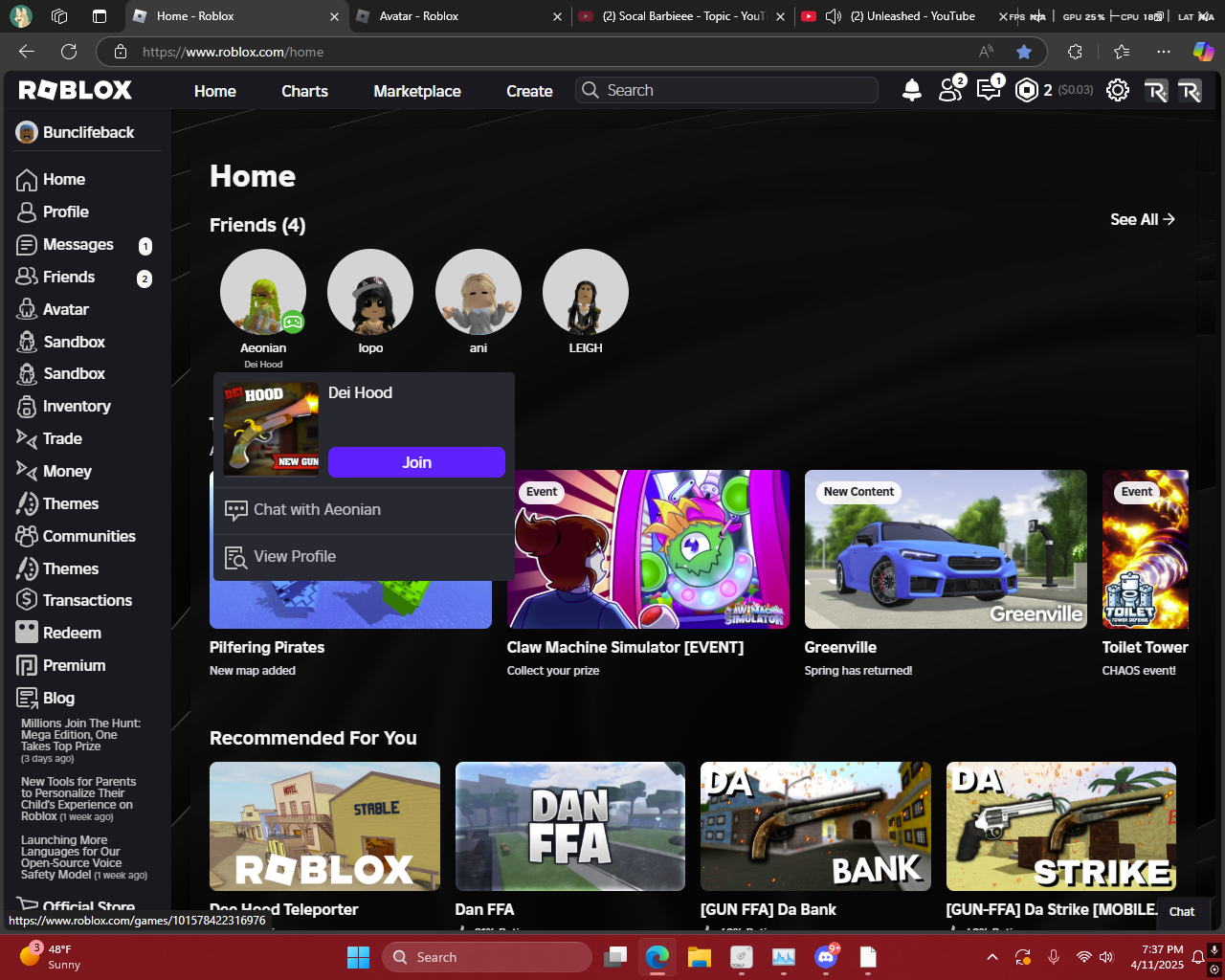Open the Claw Machine Simulator event thumbnail
Image resolution: width=1225 pixels, height=980 pixels.
click(649, 549)
